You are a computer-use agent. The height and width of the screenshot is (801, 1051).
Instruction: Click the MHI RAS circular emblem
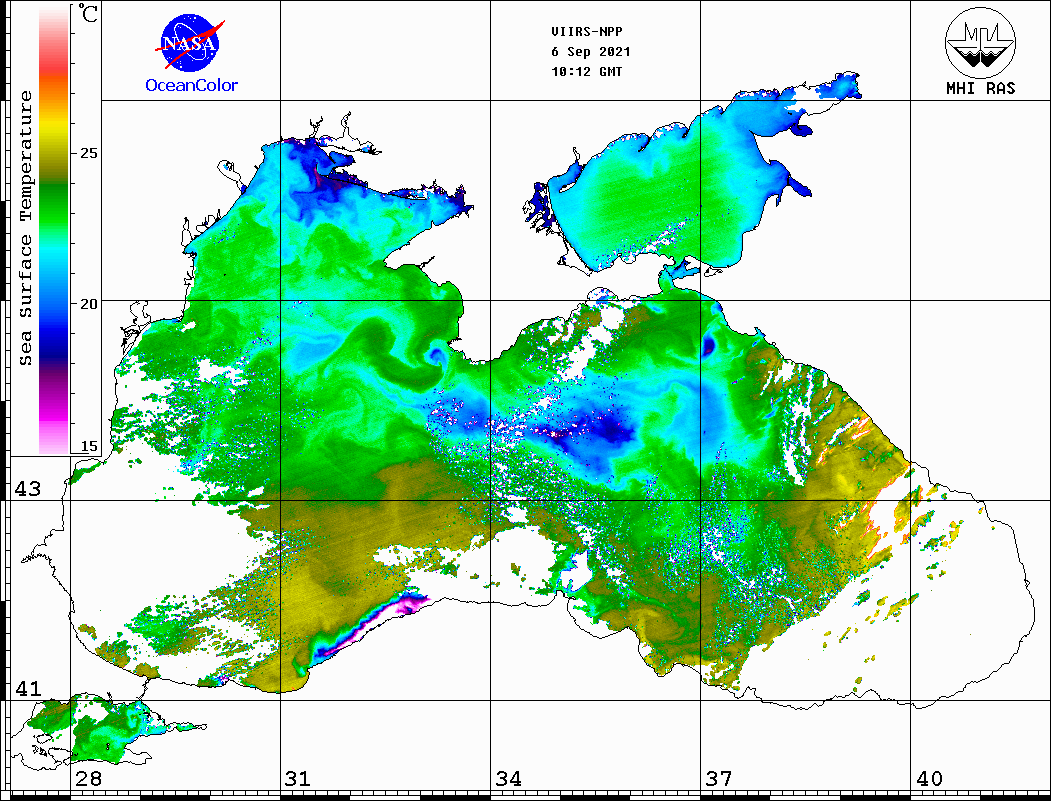point(980,42)
